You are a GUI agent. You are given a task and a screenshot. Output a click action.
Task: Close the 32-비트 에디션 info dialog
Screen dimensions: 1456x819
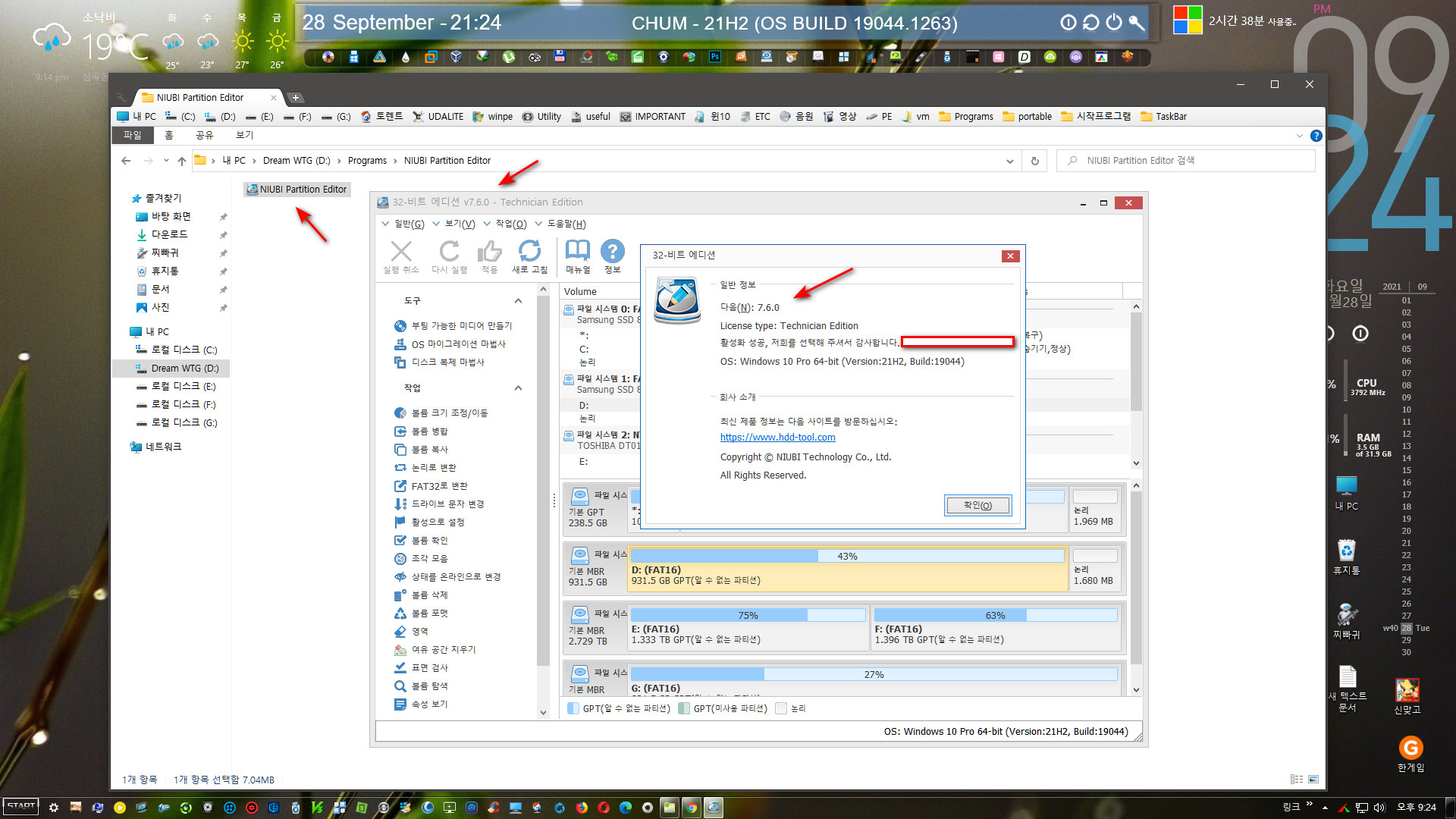click(1009, 256)
